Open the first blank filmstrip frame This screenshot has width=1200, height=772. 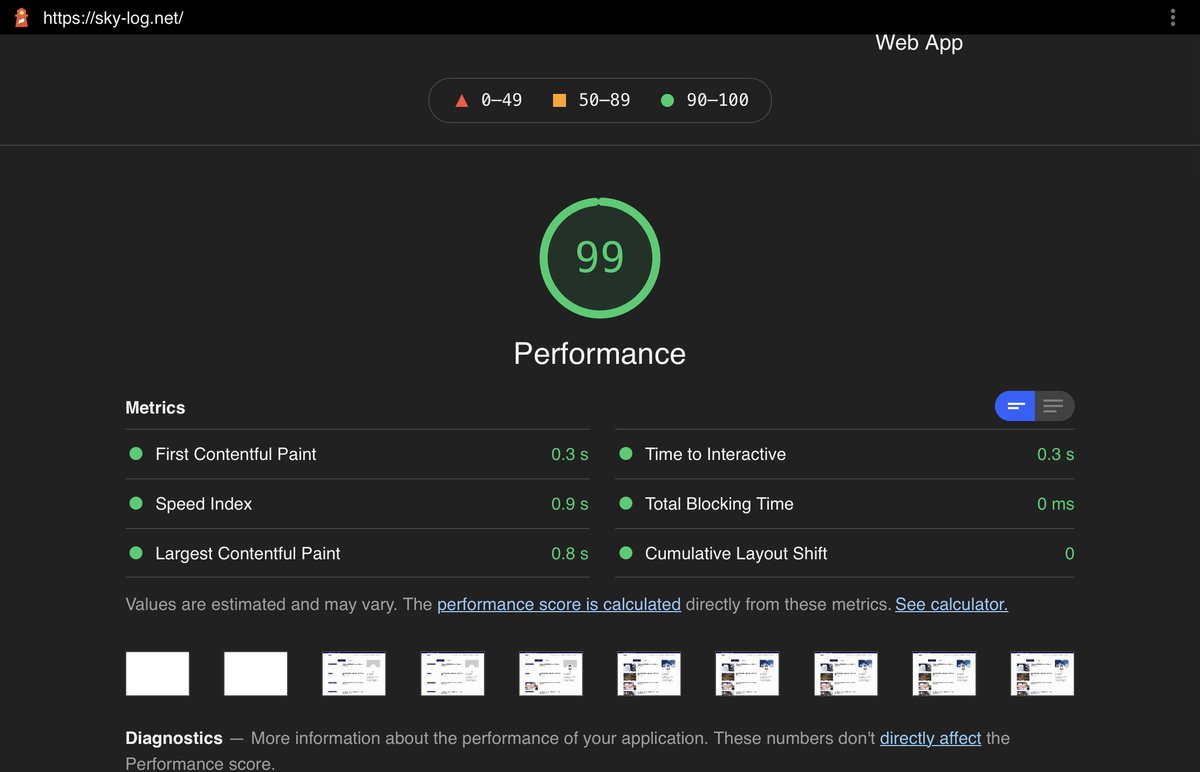click(x=157, y=674)
